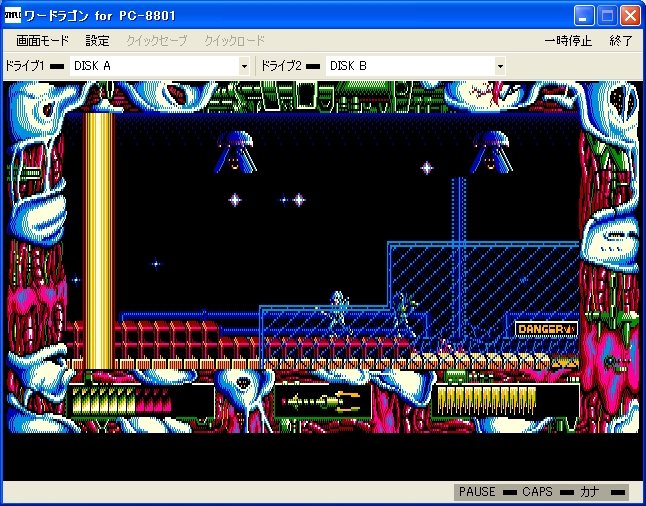Click the right hovering dome drone enemy

[491, 152]
